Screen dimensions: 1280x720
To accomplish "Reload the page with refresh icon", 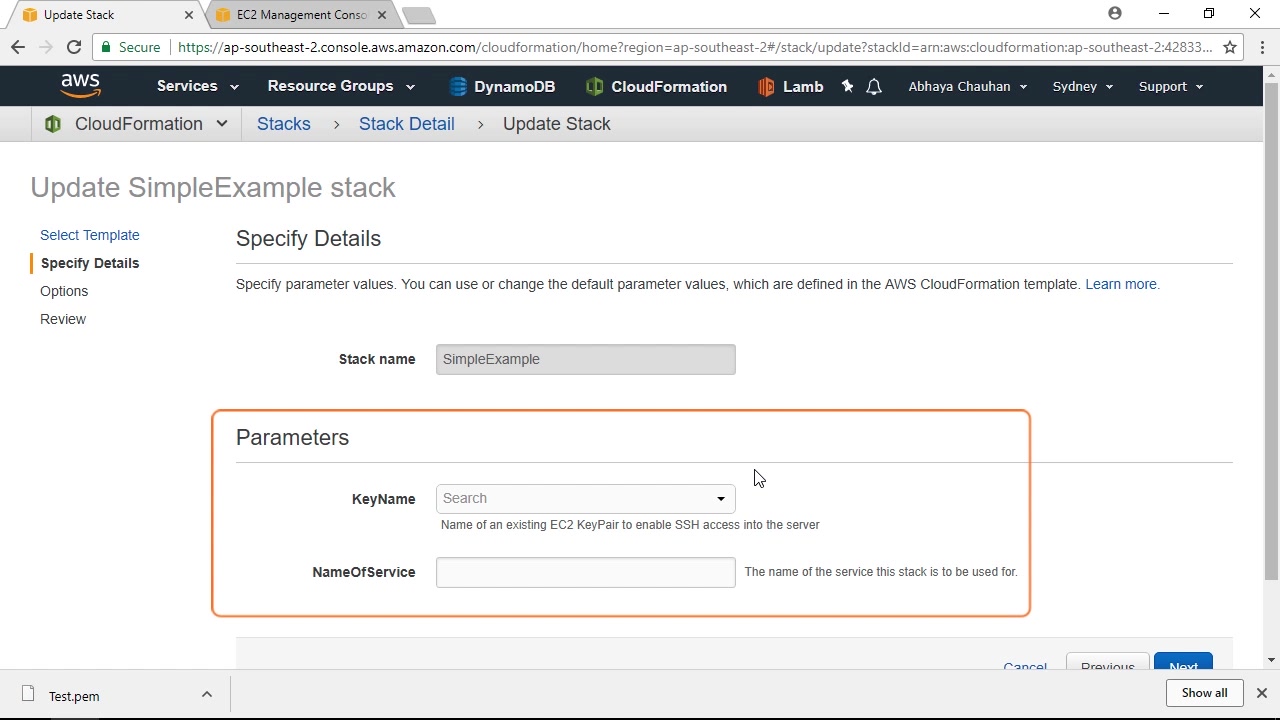I will point(73,47).
